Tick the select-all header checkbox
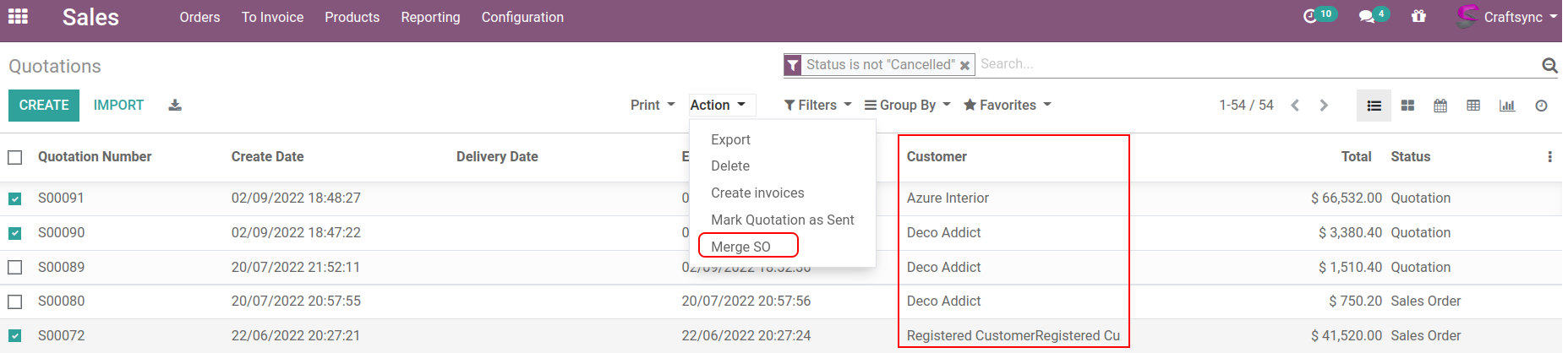 click(x=15, y=157)
